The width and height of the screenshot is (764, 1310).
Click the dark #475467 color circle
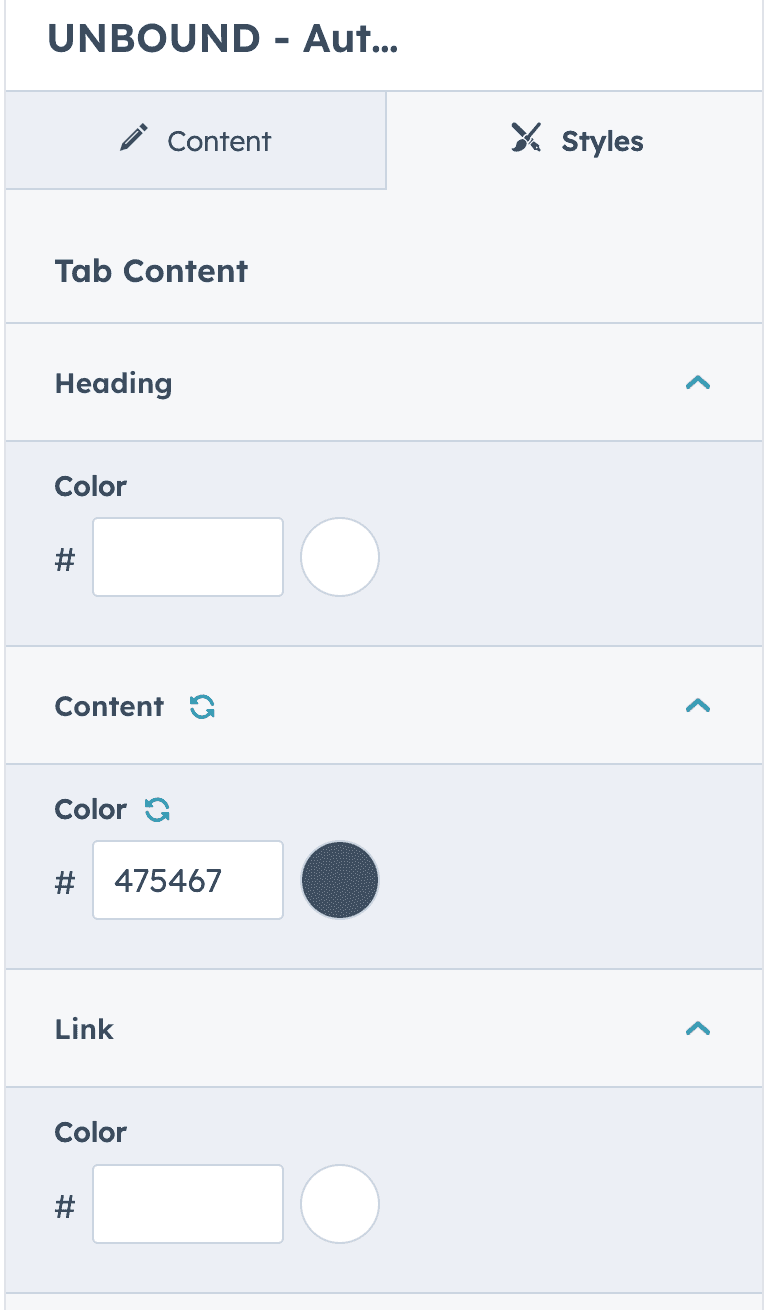point(339,879)
